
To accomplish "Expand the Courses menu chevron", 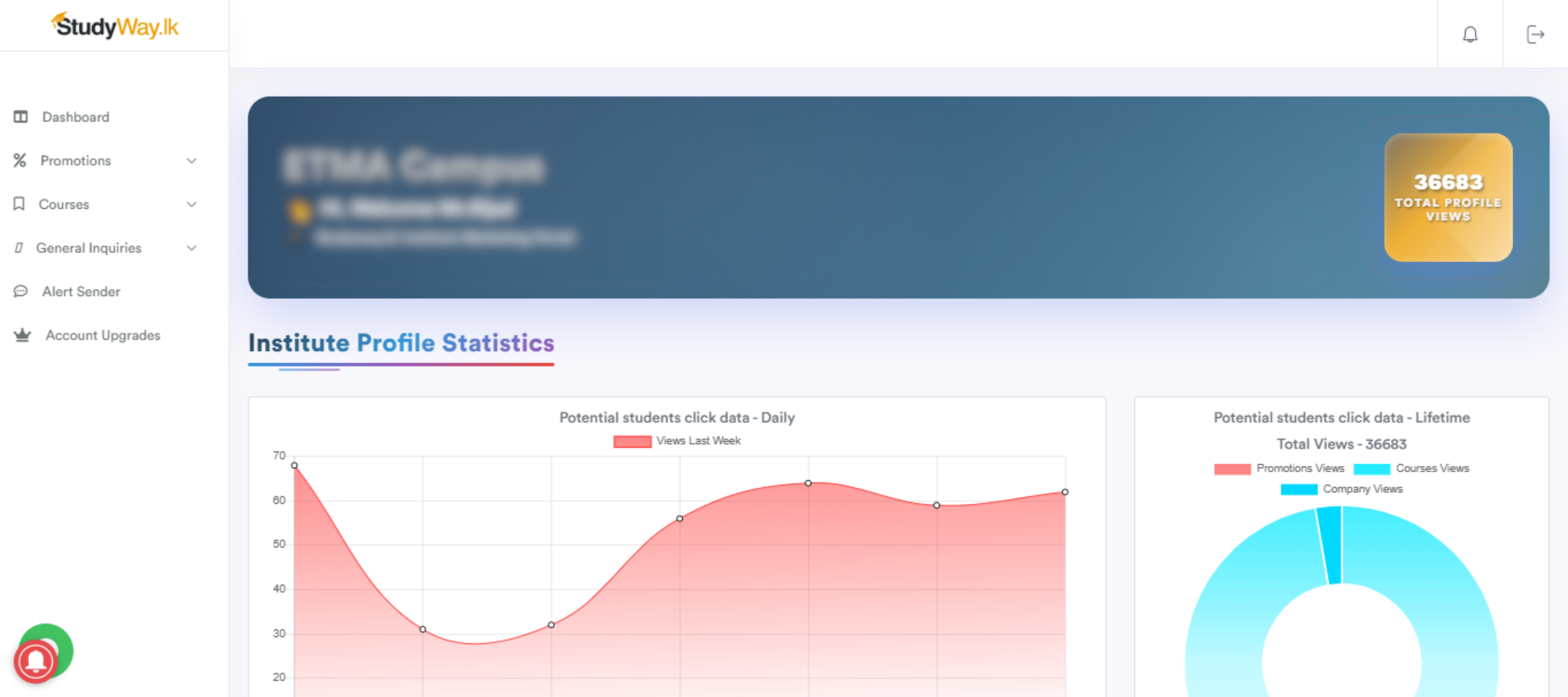I will pyautogui.click(x=192, y=204).
